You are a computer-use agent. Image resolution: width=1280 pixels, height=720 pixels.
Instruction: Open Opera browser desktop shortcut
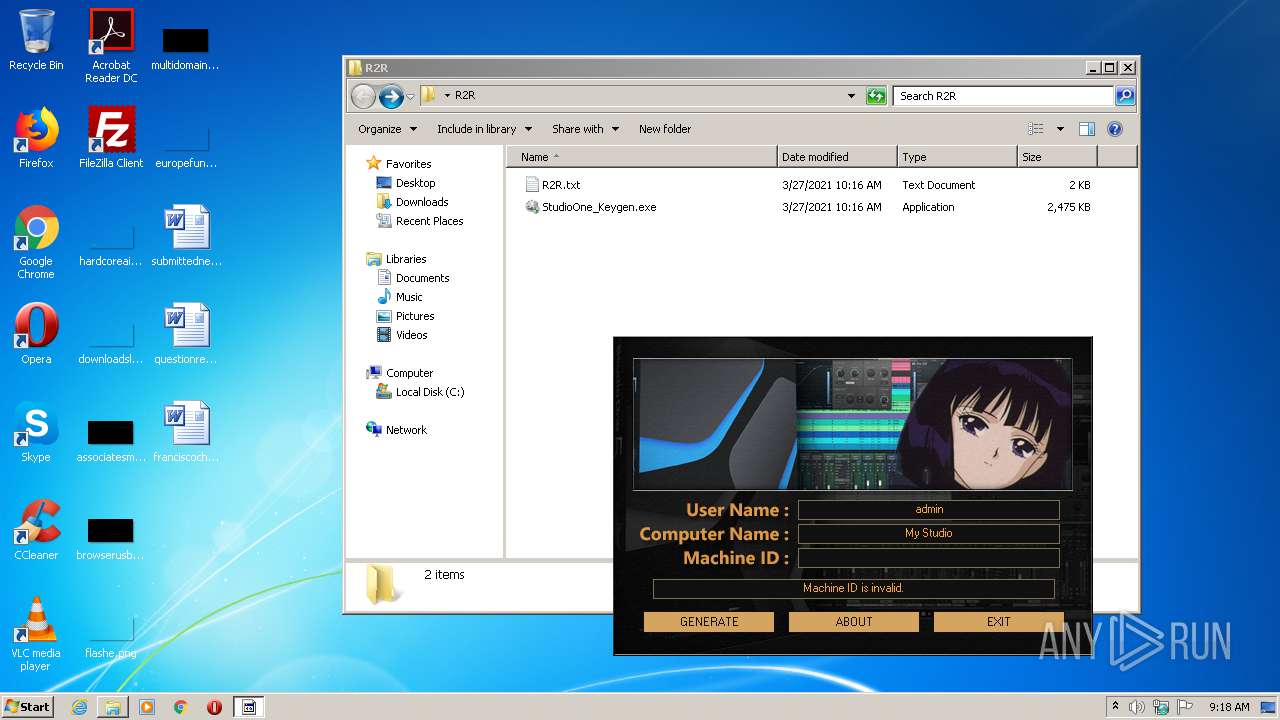36,334
